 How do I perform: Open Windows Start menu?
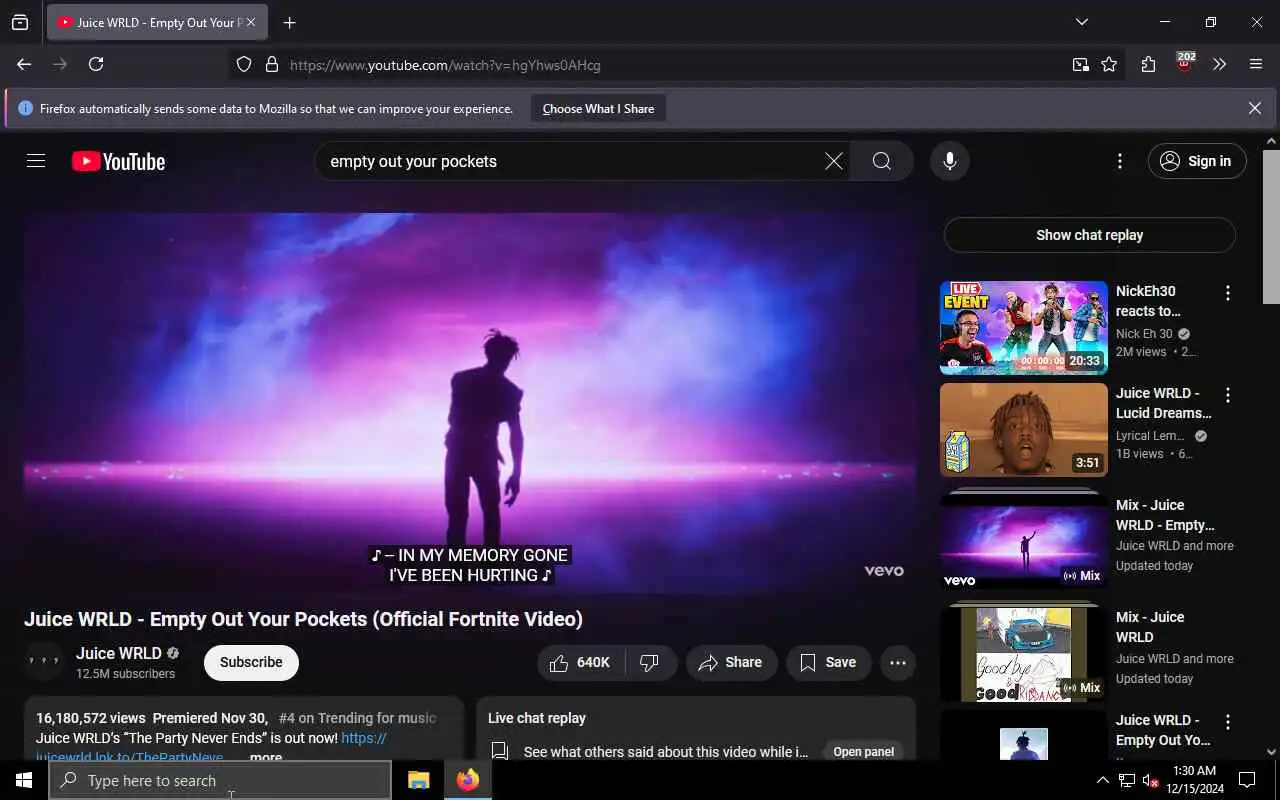[23, 780]
